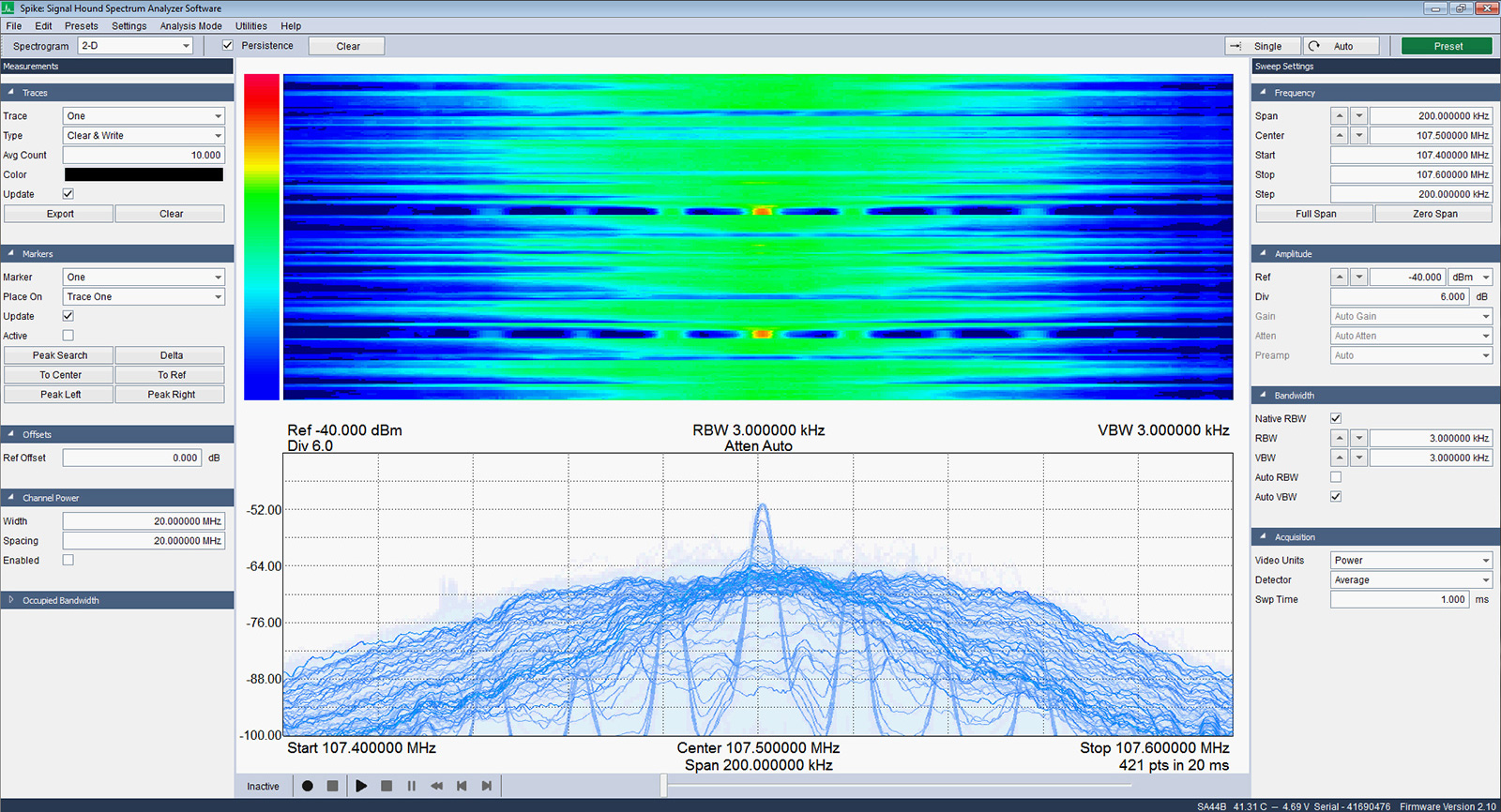Decrease RBW using its down arrow

[1358, 439]
